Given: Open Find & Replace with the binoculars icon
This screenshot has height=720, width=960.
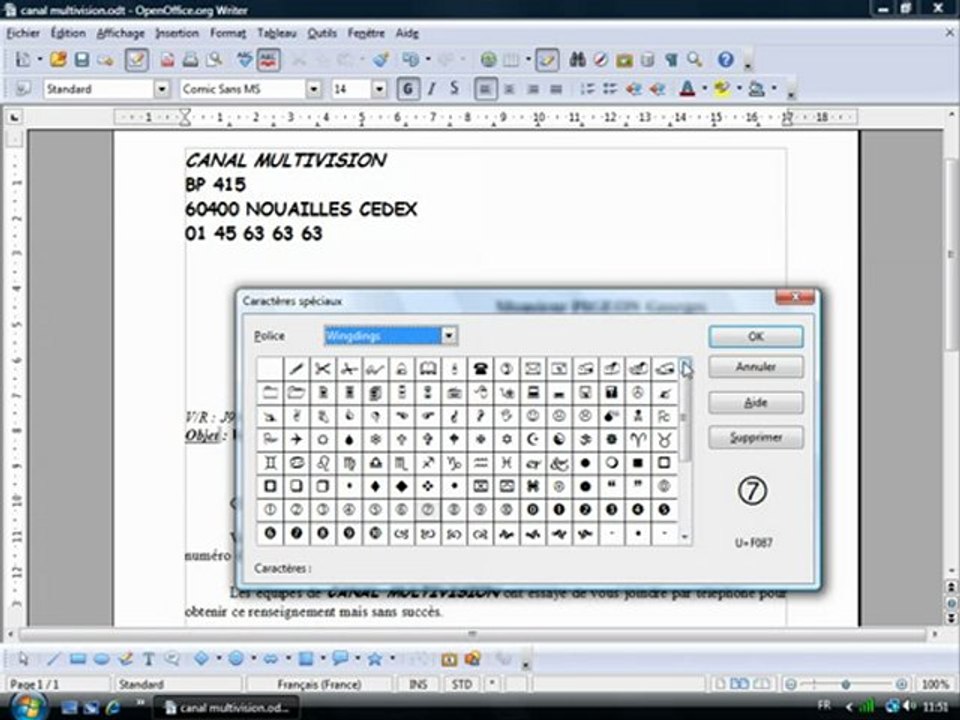Looking at the screenshot, I should click(x=577, y=60).
